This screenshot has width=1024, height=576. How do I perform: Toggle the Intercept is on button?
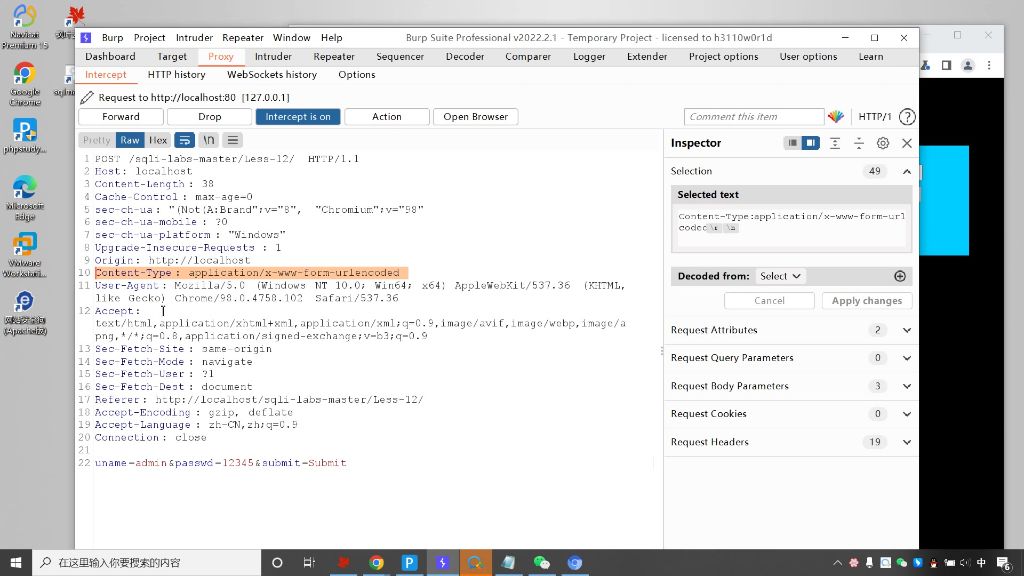[x=298, y=116]
